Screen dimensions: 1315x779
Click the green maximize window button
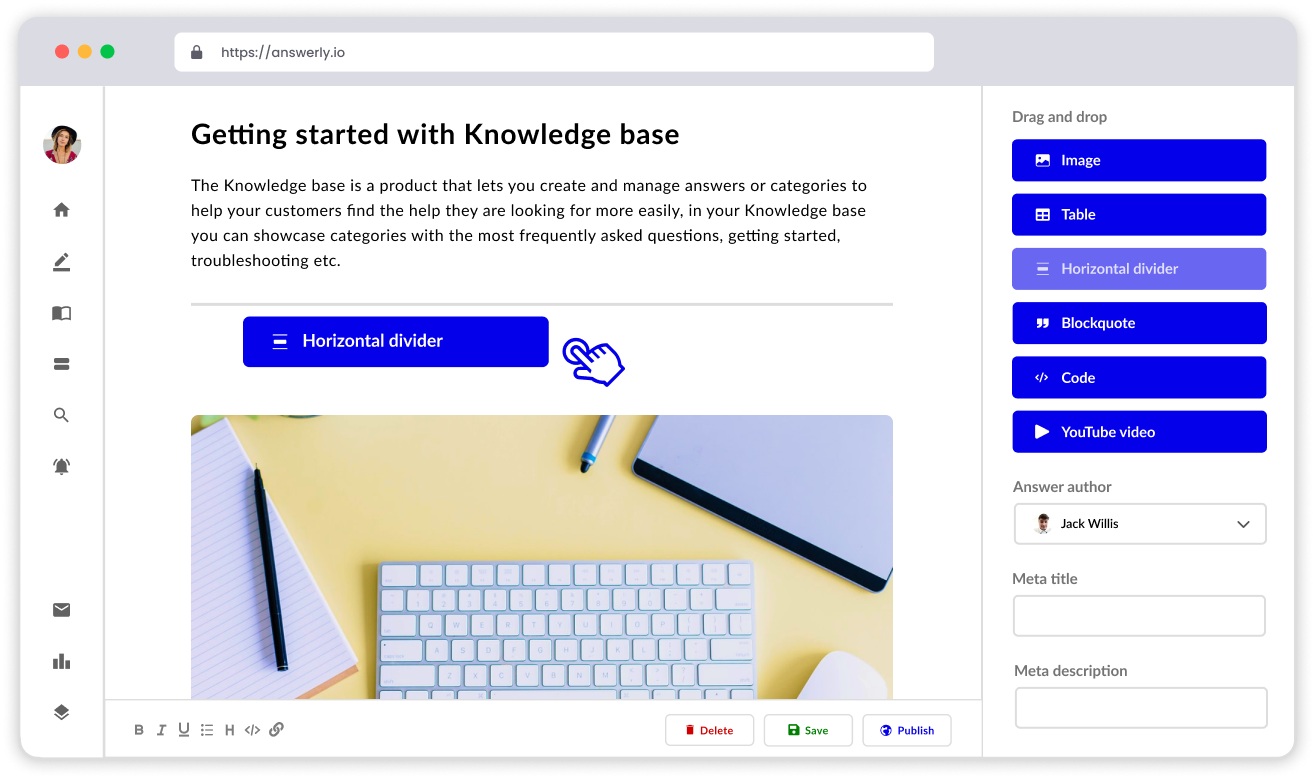pos(107,52)
